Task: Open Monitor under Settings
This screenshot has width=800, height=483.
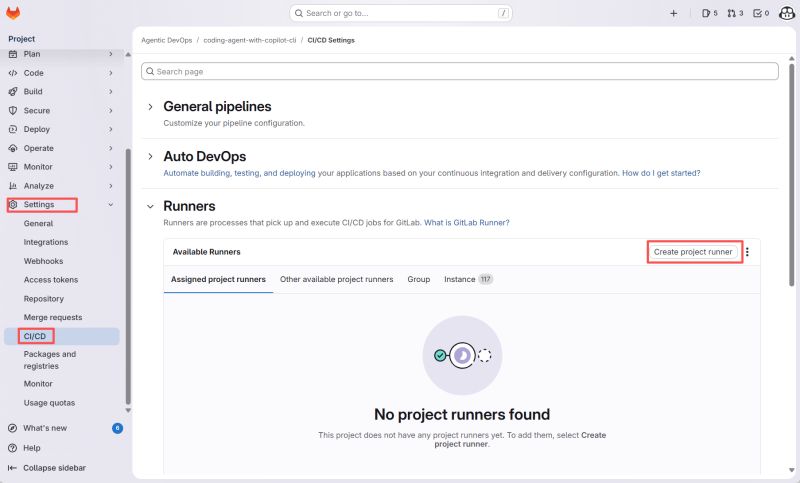Action: pyautogui.click(x=38, y=384)
